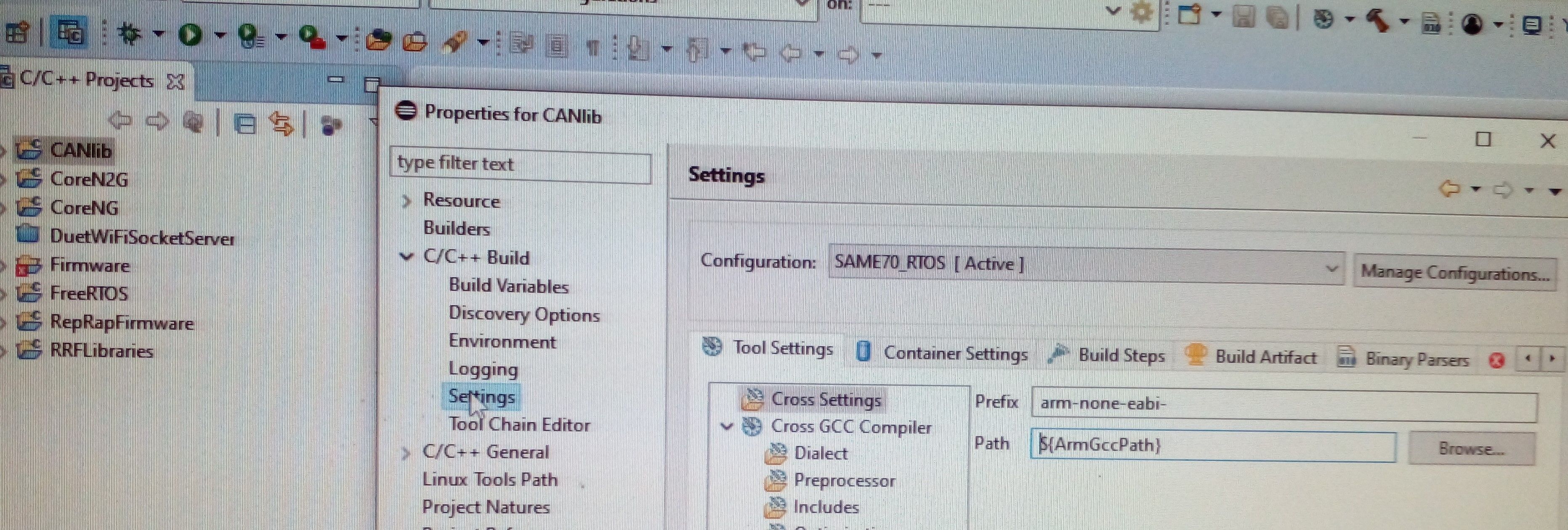Open the hammer Build dropdown arrow
Viewport: 1568px width, 530px height.
click(x=1404, y=22)
